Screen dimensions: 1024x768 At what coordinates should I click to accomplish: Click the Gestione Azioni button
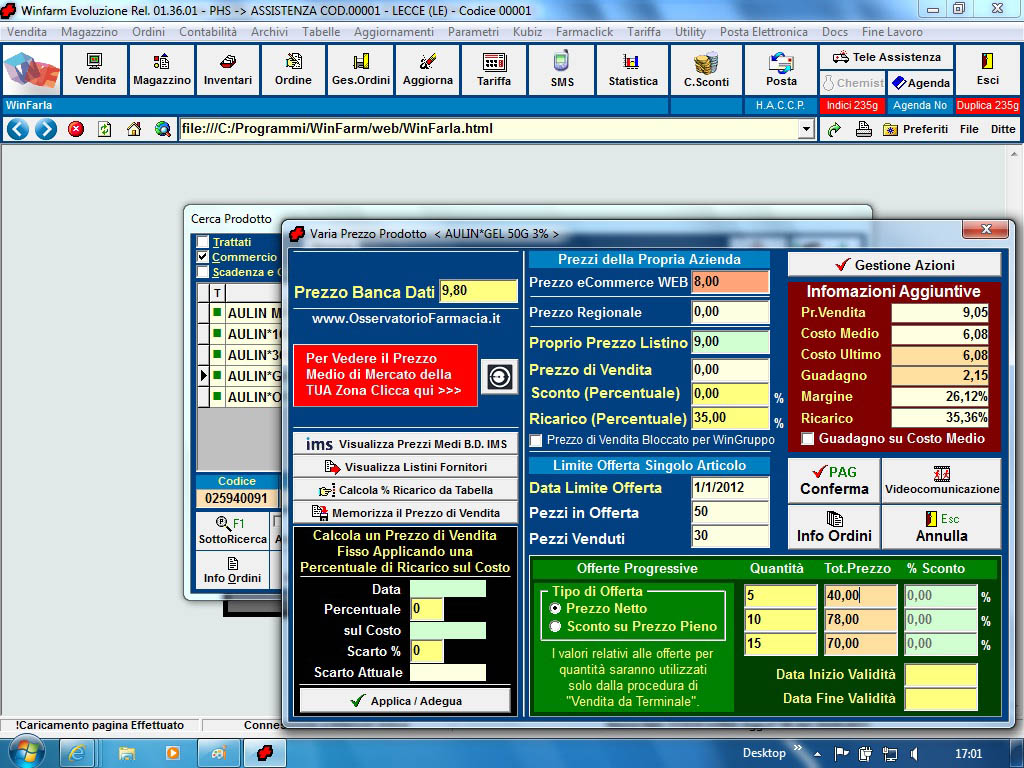894,265
